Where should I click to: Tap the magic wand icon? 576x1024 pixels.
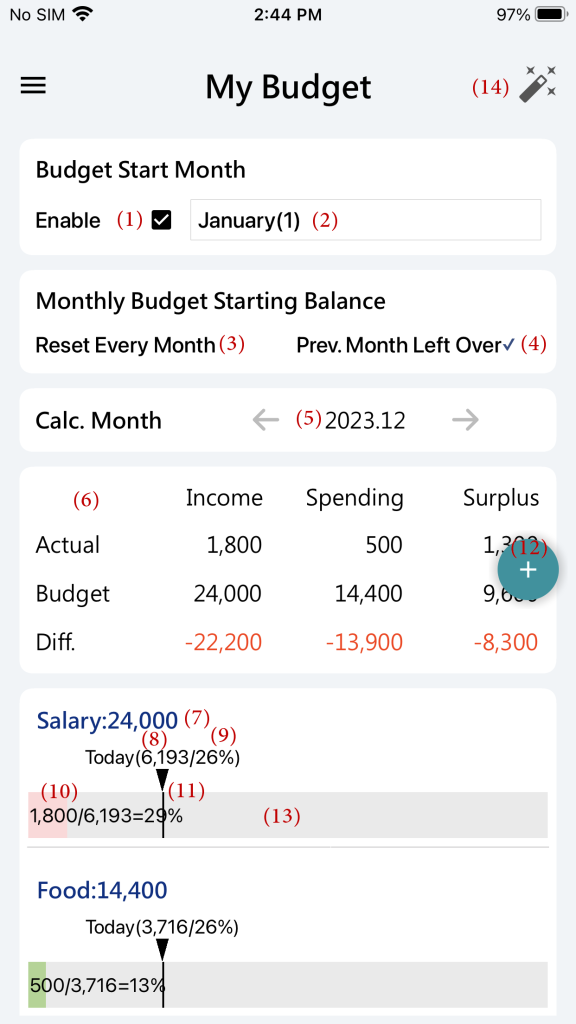538,84
